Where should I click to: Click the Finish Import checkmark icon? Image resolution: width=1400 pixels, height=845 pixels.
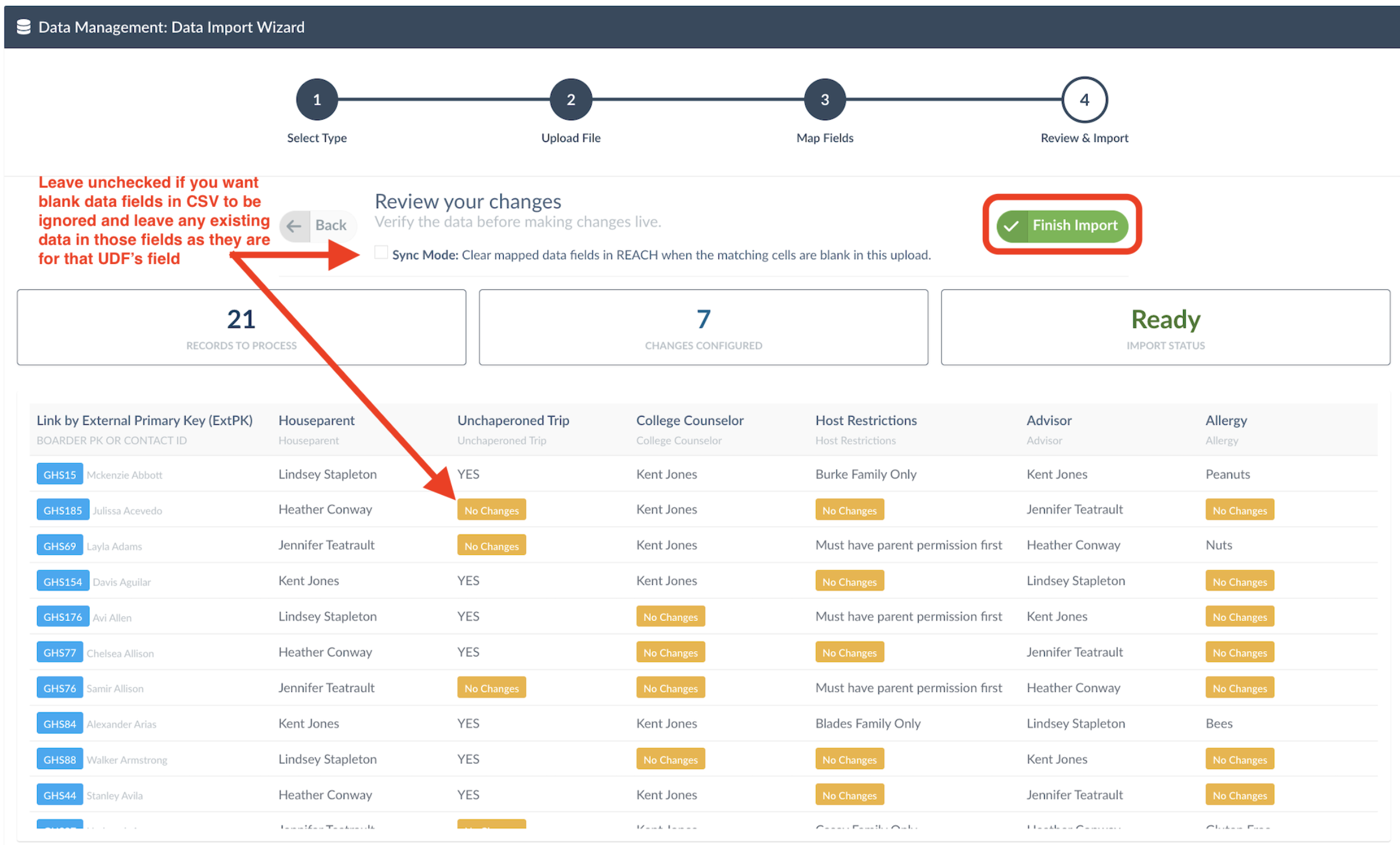point(1011,226)
